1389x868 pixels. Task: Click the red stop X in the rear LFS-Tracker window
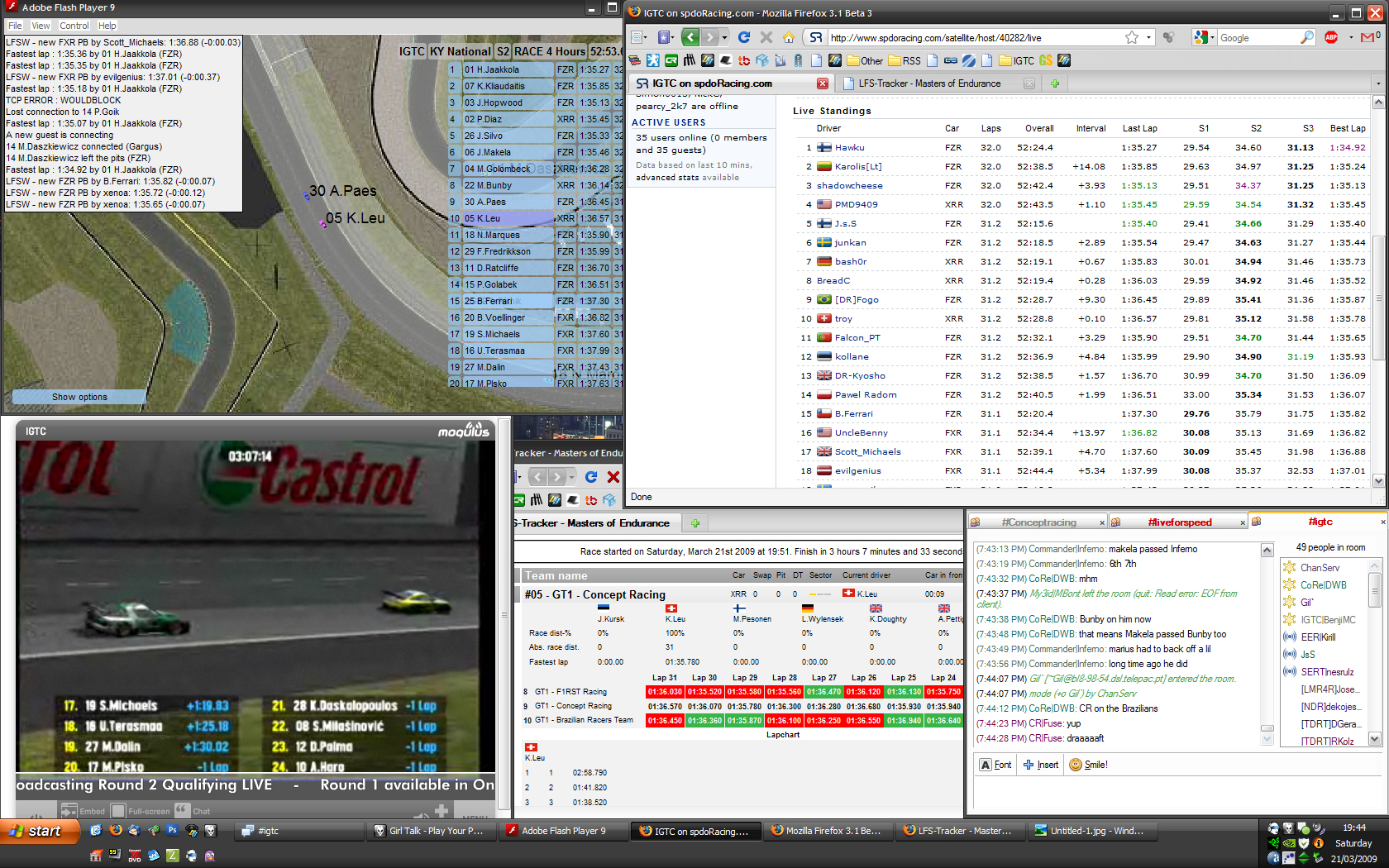[613, 477]
